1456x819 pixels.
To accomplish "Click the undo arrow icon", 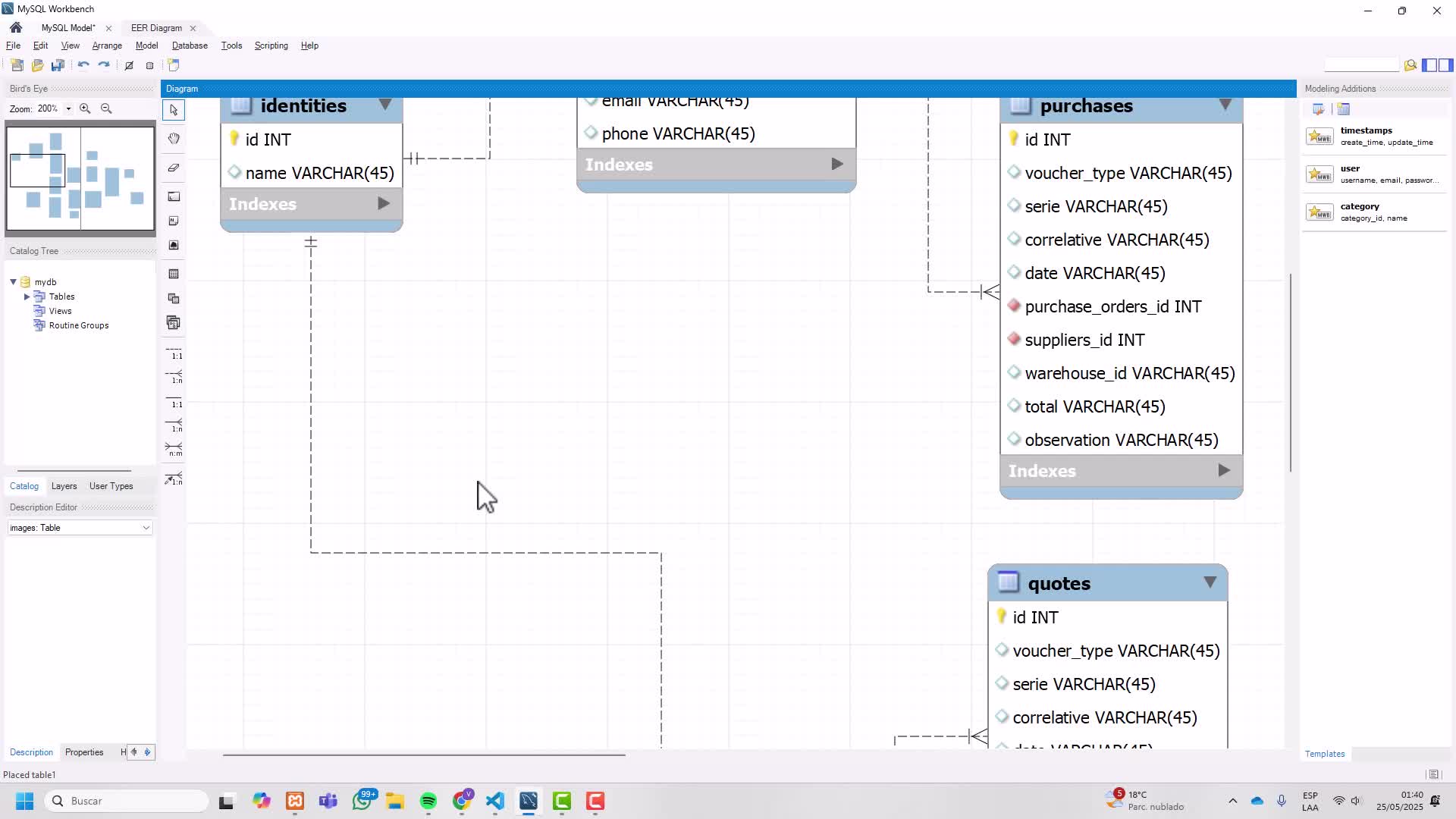I will coord(83,65).
